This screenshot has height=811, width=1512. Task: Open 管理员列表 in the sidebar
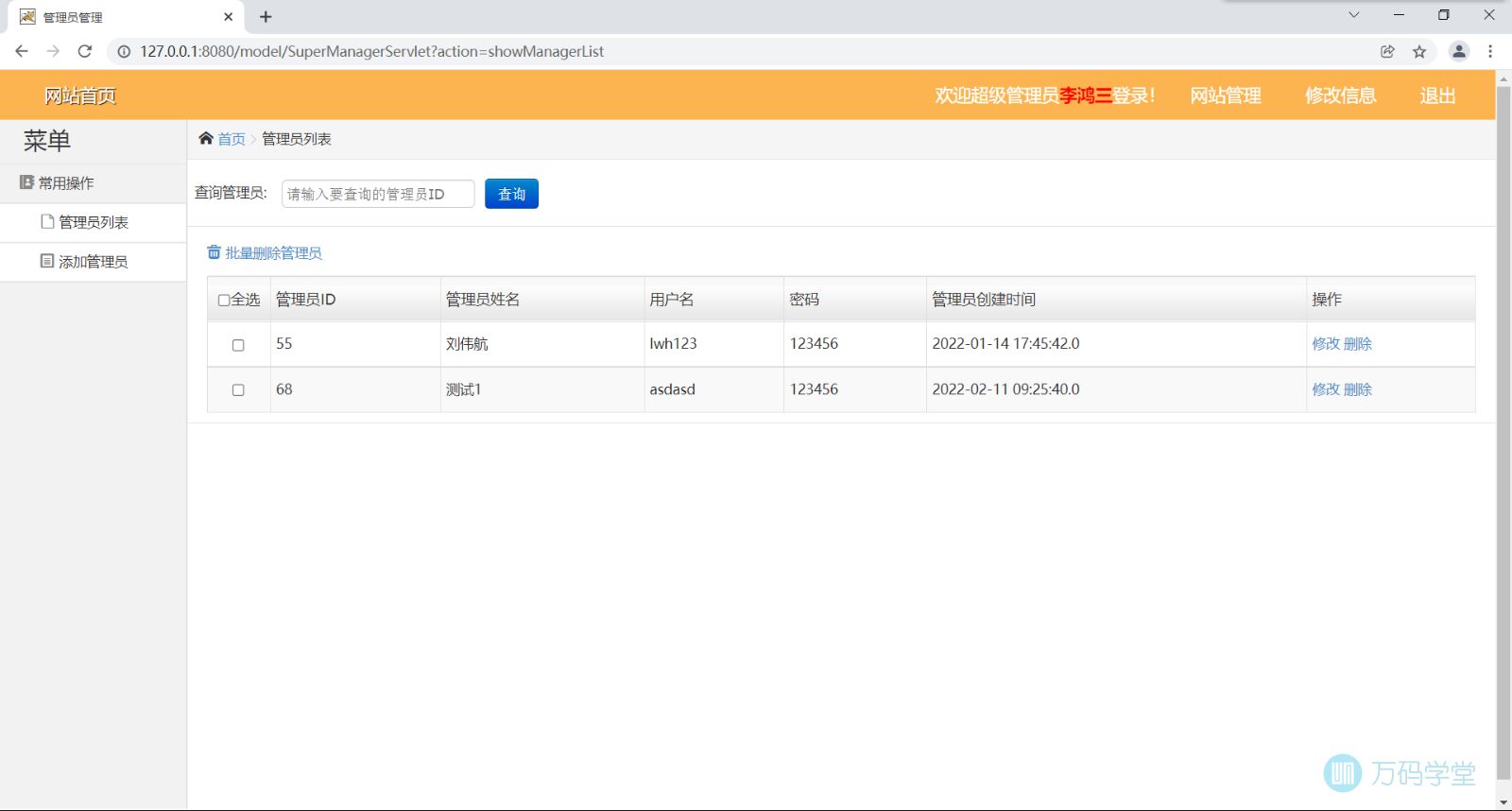tap(93, 222)
